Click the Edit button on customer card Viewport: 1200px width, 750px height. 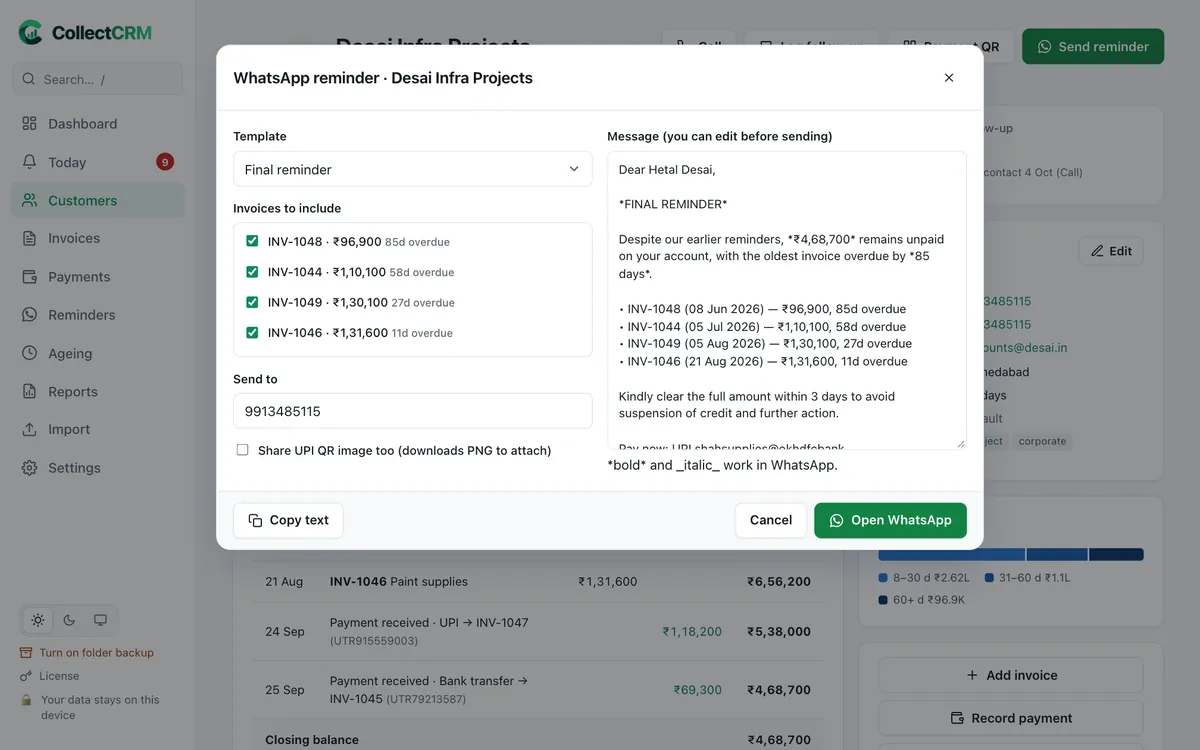pyautogui.click(x=1111, y=251)
